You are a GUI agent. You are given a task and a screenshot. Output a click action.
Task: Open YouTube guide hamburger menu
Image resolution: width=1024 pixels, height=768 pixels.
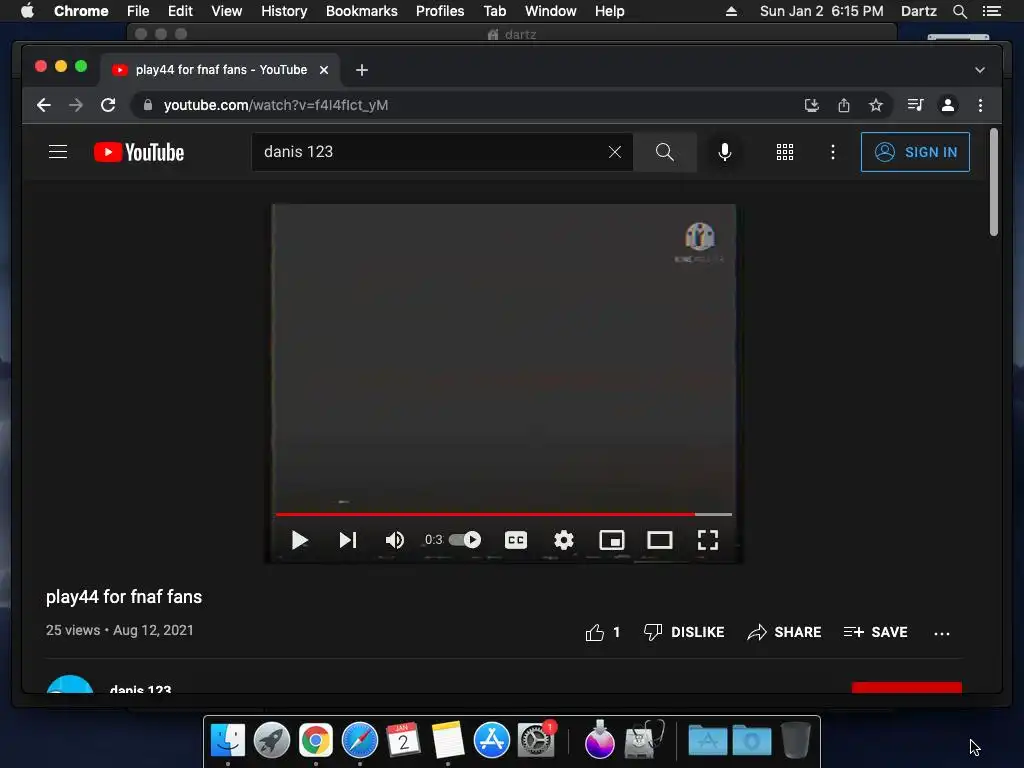point(58,152)
